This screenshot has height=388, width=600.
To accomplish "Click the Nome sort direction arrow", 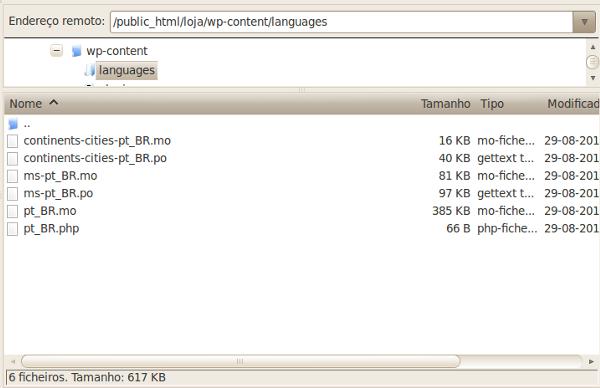I will [x=54, y=102].
